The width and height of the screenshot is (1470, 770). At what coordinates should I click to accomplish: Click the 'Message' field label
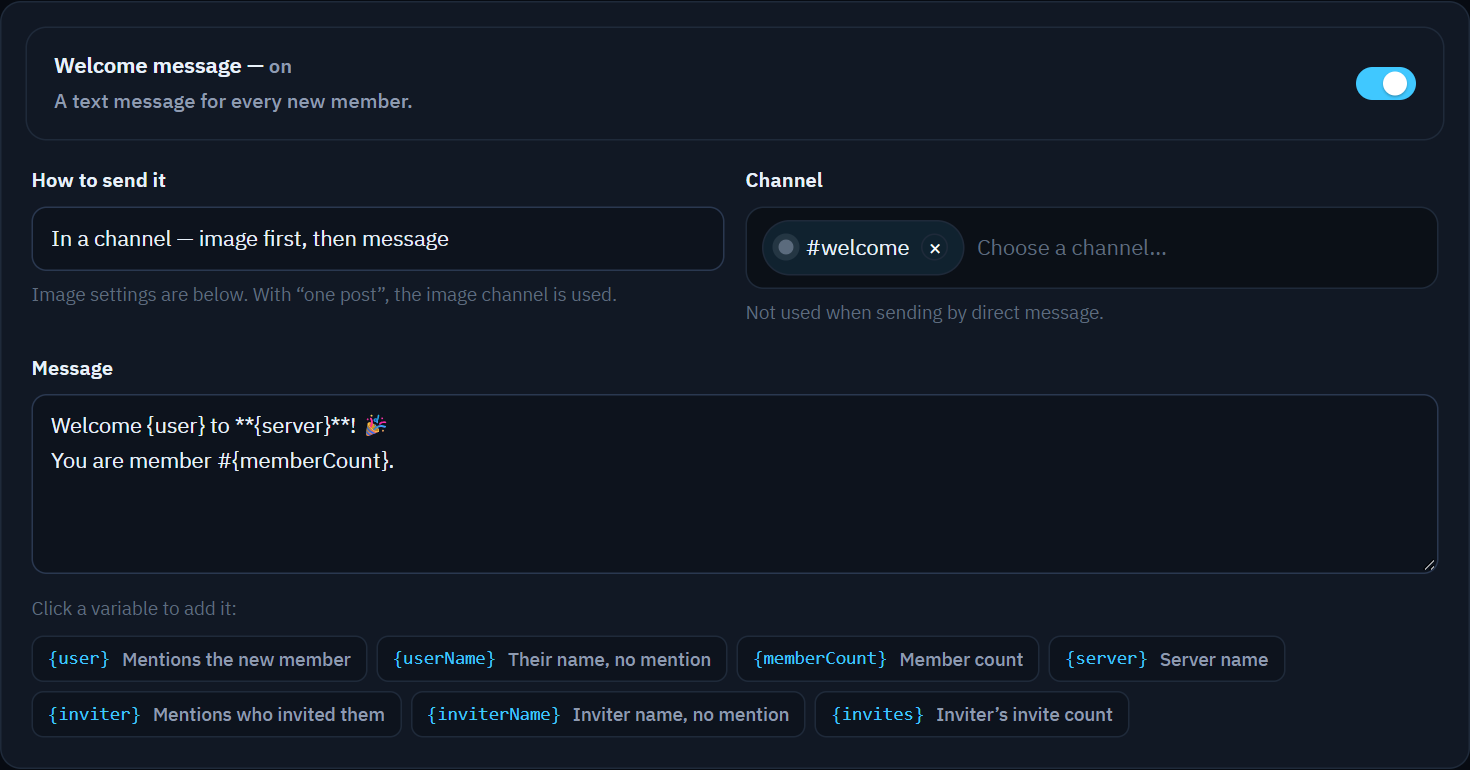tap(72, 368)
